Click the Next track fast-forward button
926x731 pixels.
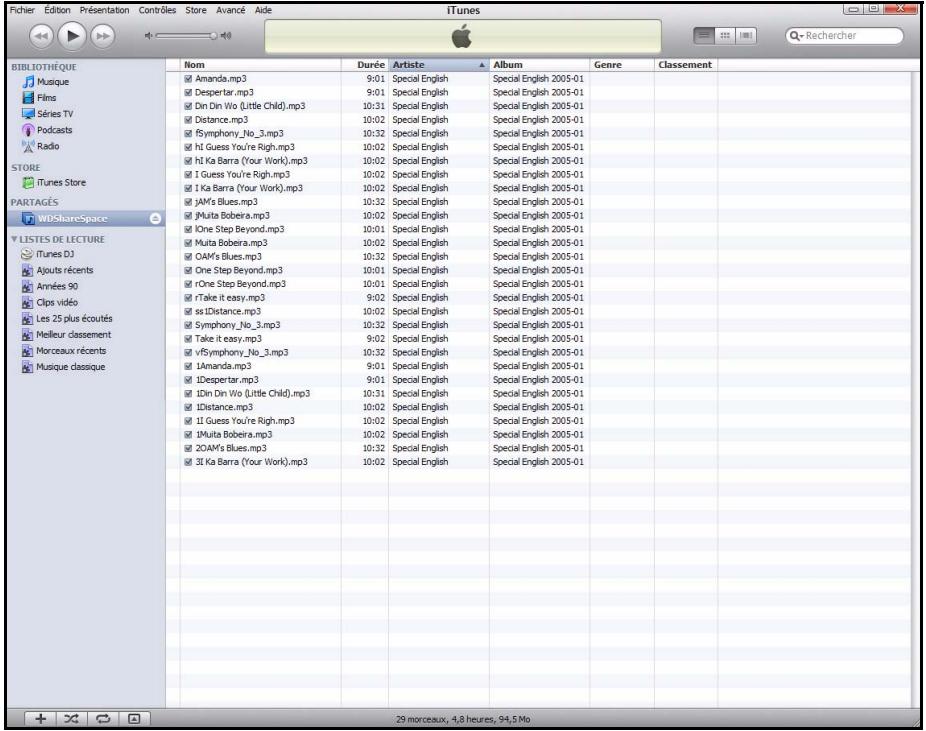click(103, 36)
